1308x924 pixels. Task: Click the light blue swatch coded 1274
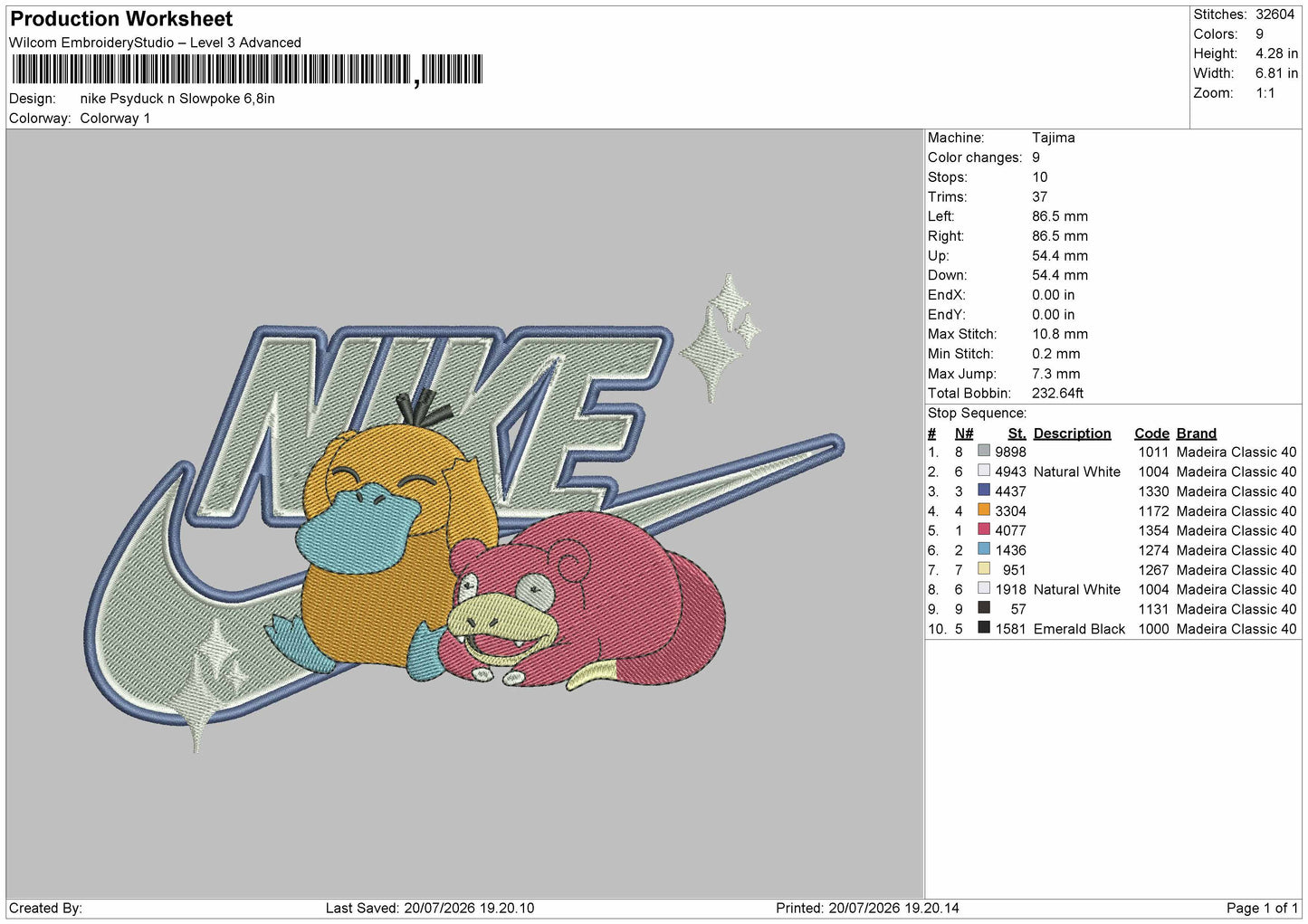pyautogui.click(x=984, y=549)
